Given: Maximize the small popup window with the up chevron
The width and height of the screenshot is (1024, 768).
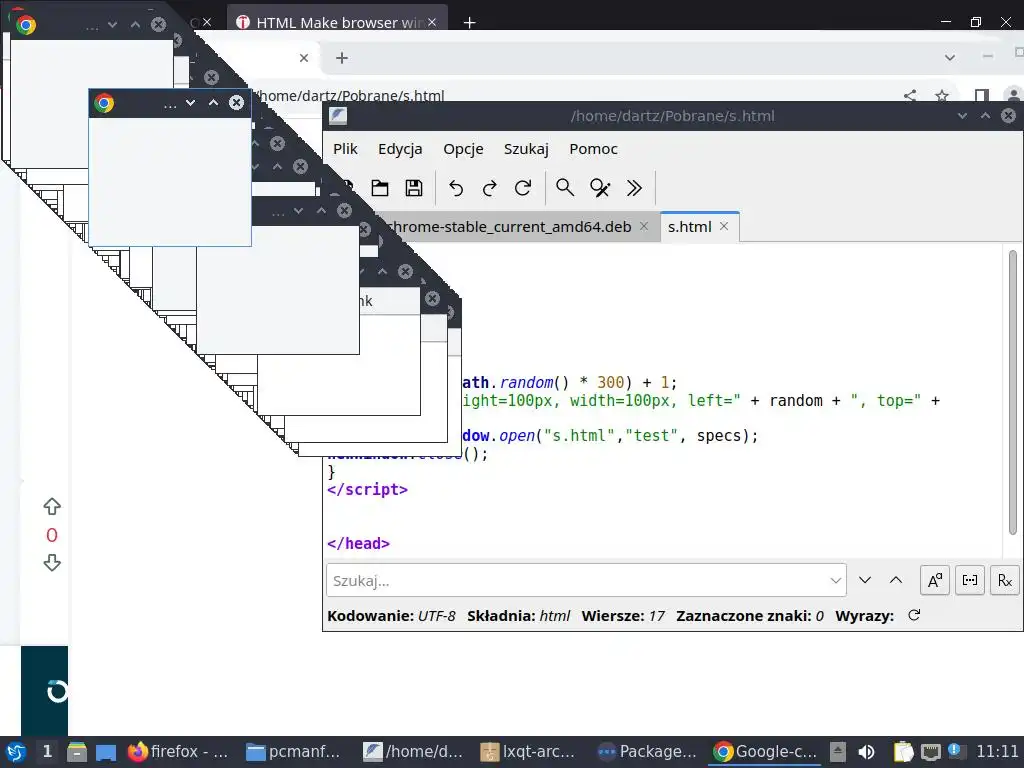Looking at the screenshot, I should [x=213, y=103].
